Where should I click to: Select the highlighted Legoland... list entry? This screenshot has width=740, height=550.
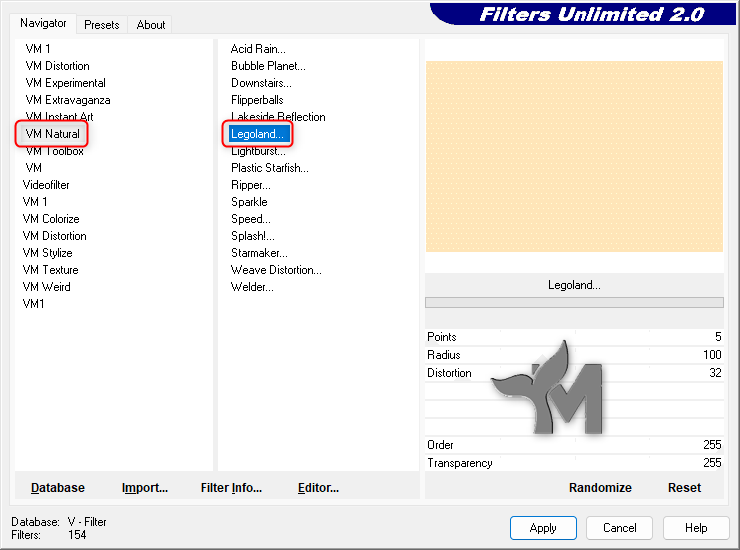click(258, 134)
